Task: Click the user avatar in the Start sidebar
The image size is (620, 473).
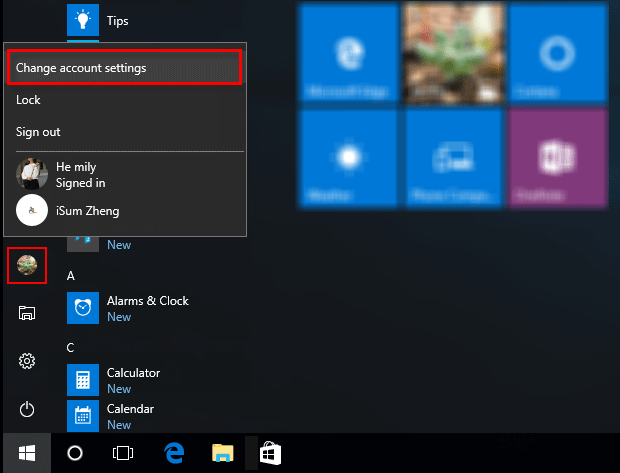Action: (28, 266)
